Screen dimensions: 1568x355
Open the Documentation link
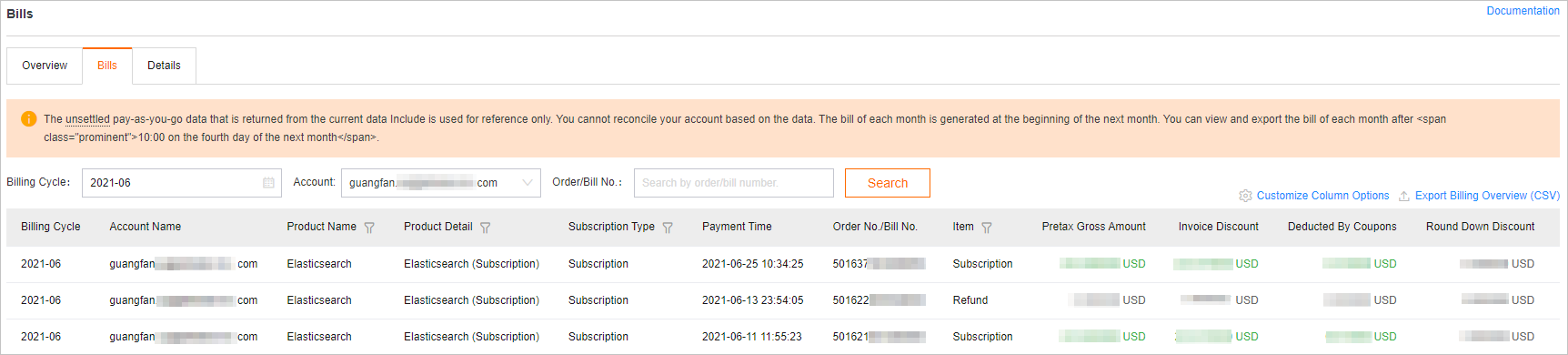1523,11
